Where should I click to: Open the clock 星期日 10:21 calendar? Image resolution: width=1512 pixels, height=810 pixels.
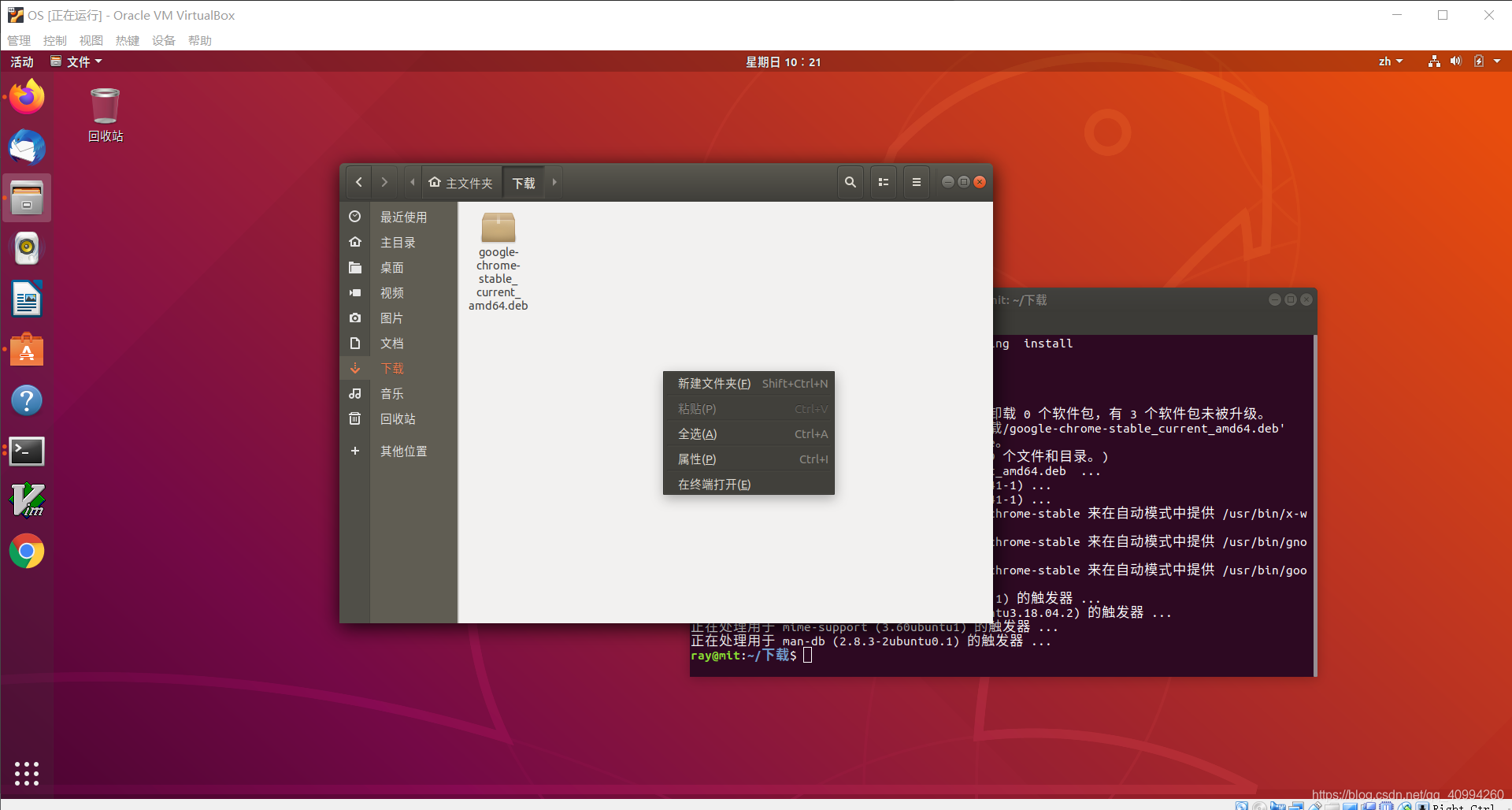pos(784,61)
